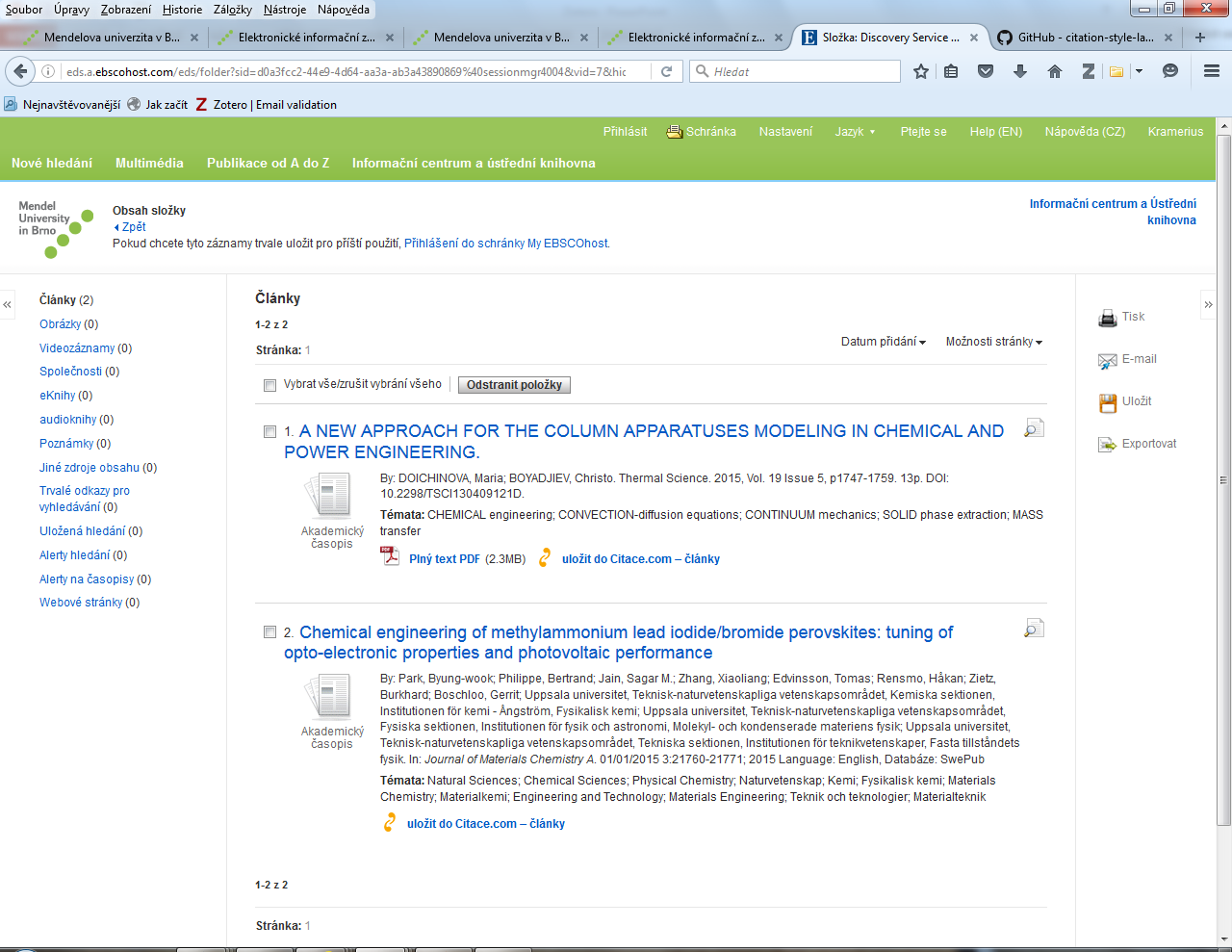Click Schránka folder icon in header
Screen dimensions: 1232x952
(675, 132)
